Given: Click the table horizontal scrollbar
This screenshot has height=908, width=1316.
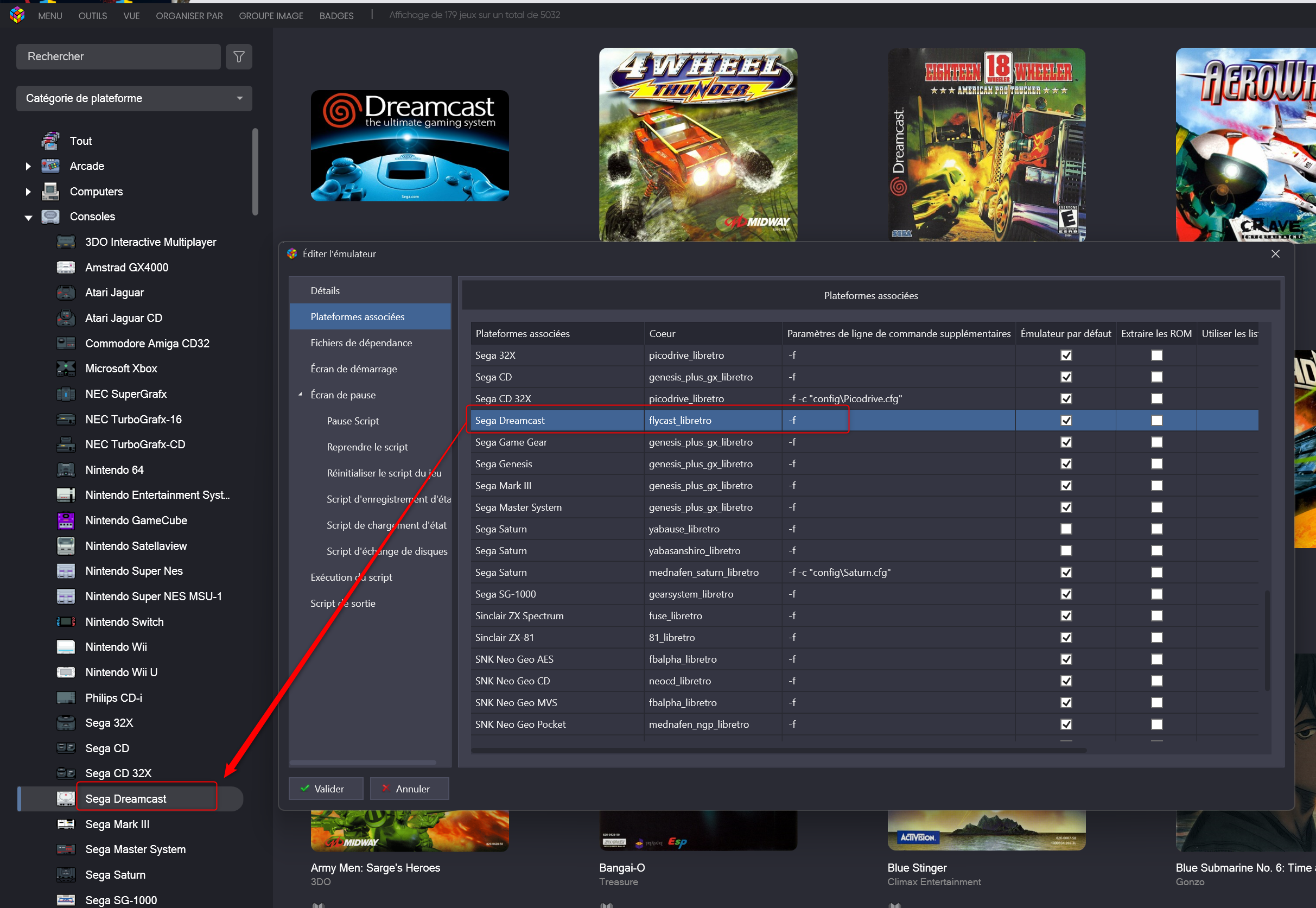Looking at the screenshot, I should point(778,751).
